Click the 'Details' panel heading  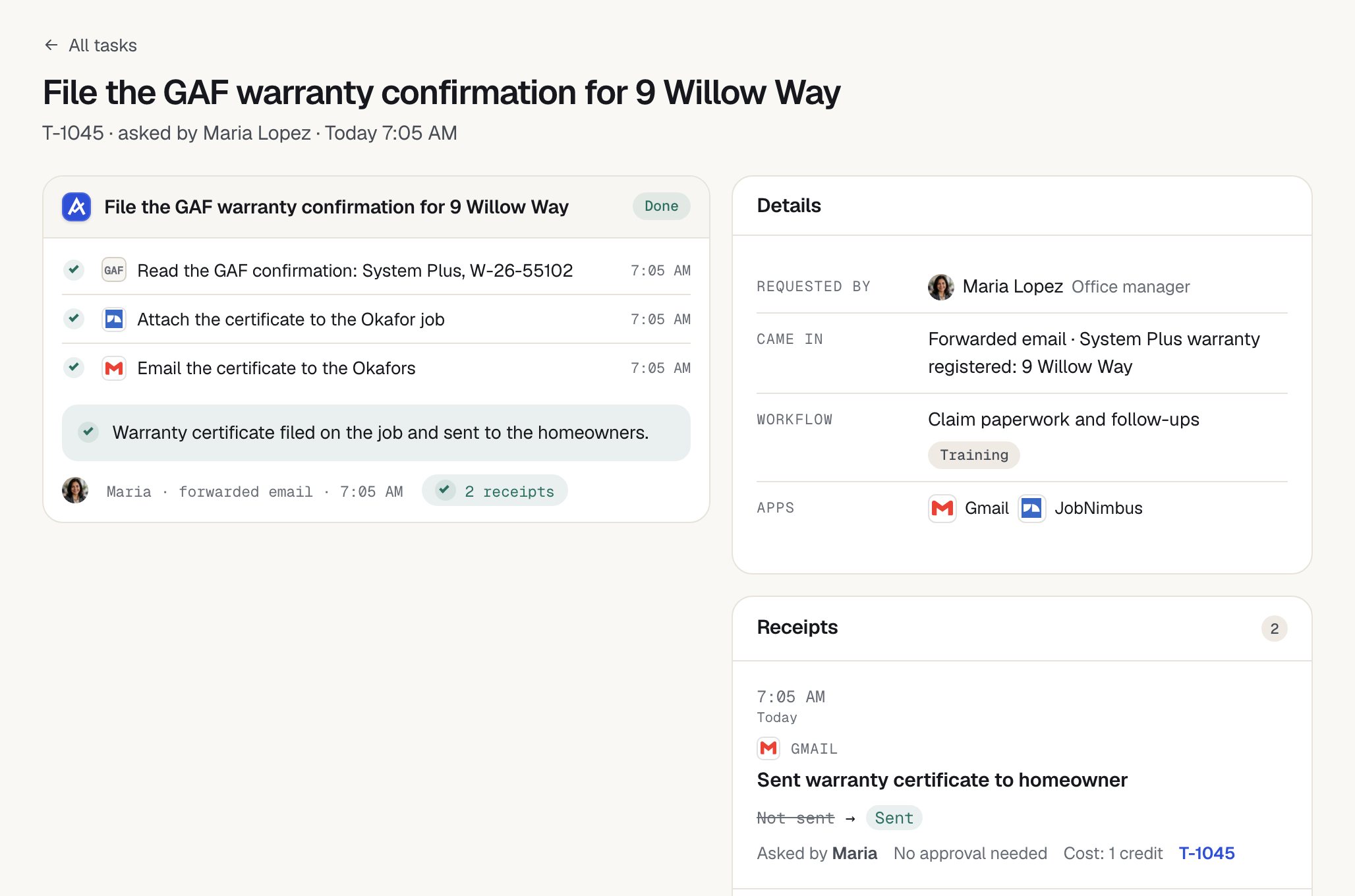pyautogui.click(x=789, y=206)
